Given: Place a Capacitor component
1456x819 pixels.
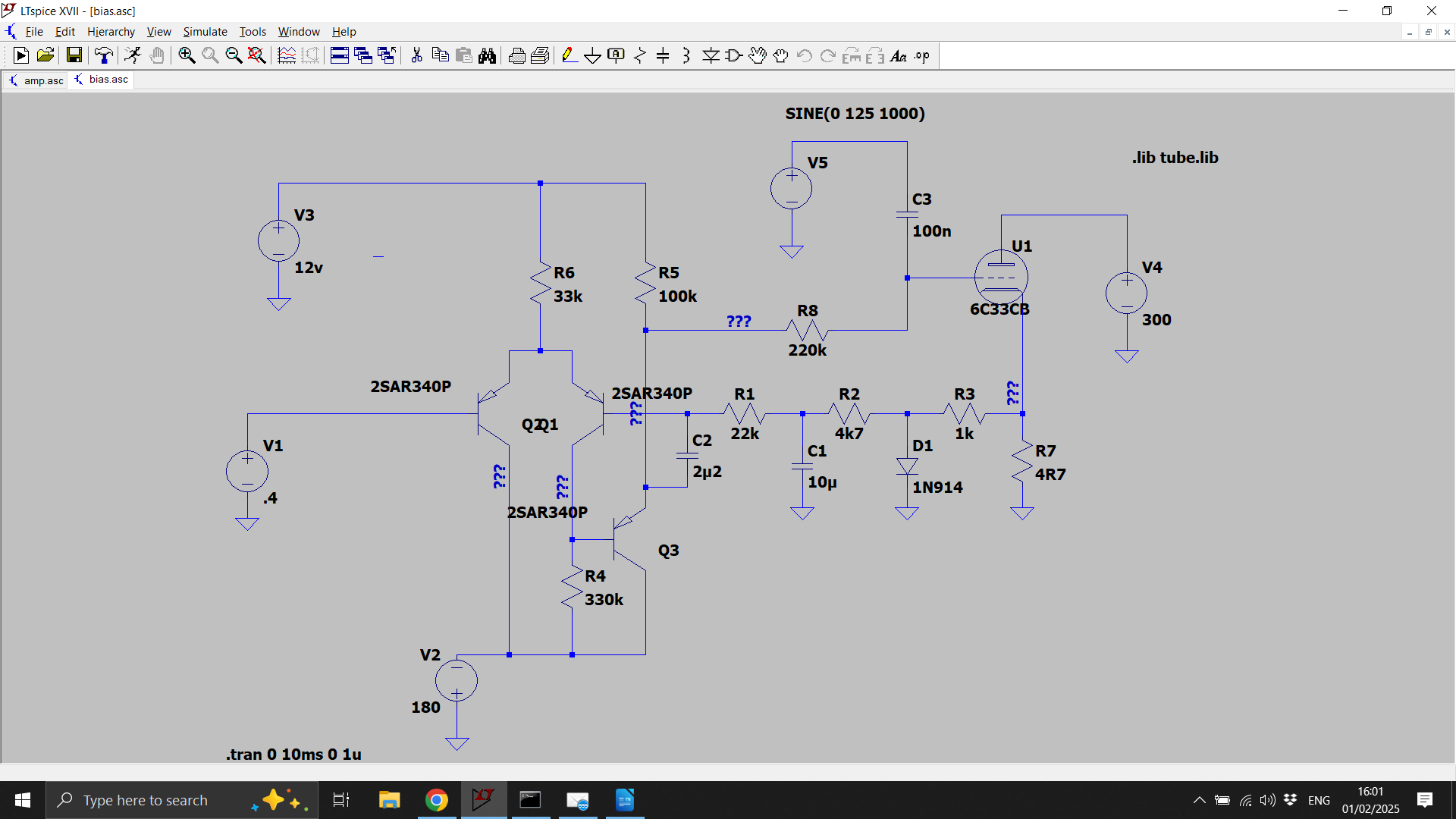Looking at the screenshot, I should pyautogui.click(x=664, y=55).
